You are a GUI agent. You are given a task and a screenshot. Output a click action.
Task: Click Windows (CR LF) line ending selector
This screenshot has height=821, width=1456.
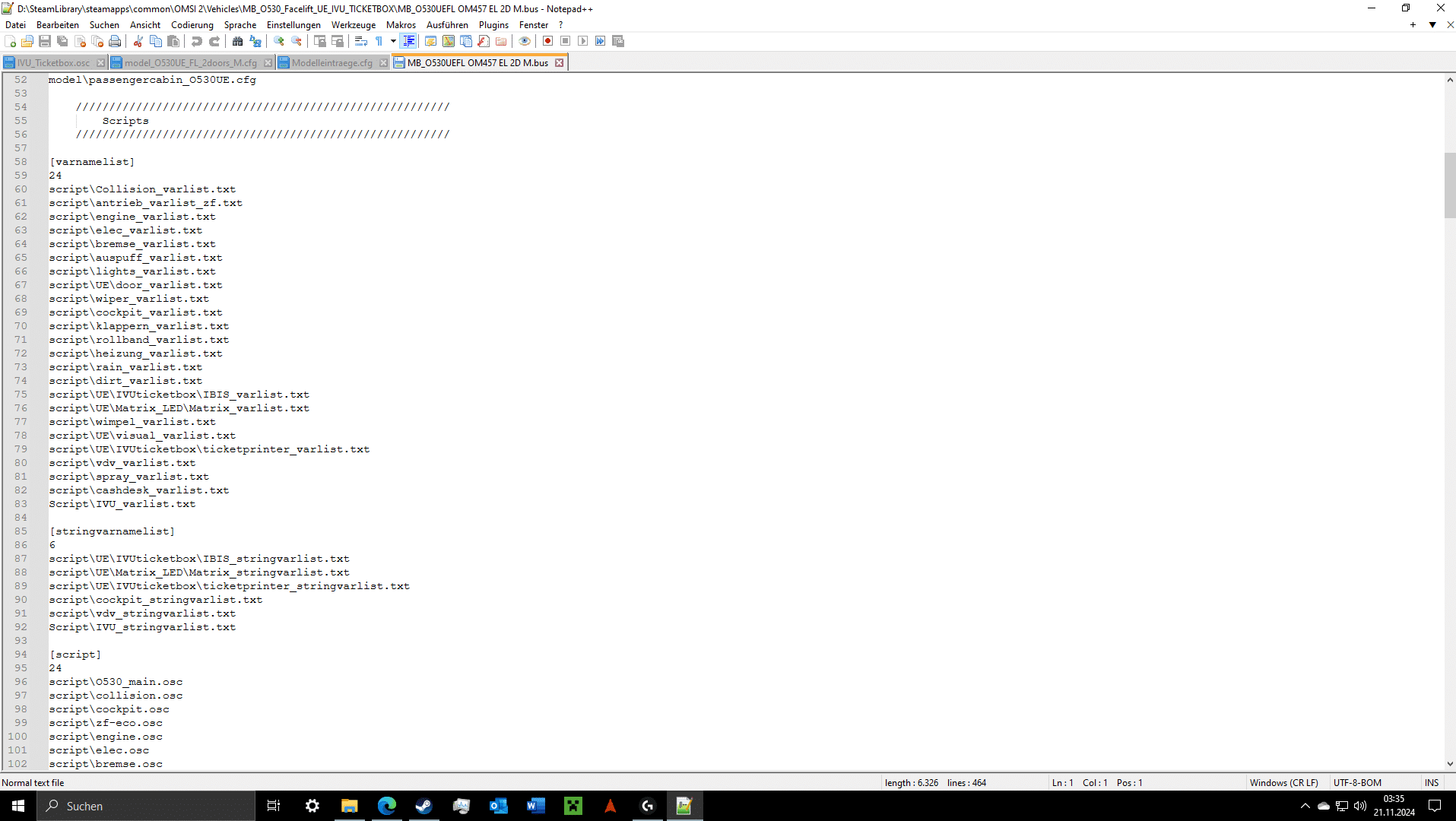1283,782
